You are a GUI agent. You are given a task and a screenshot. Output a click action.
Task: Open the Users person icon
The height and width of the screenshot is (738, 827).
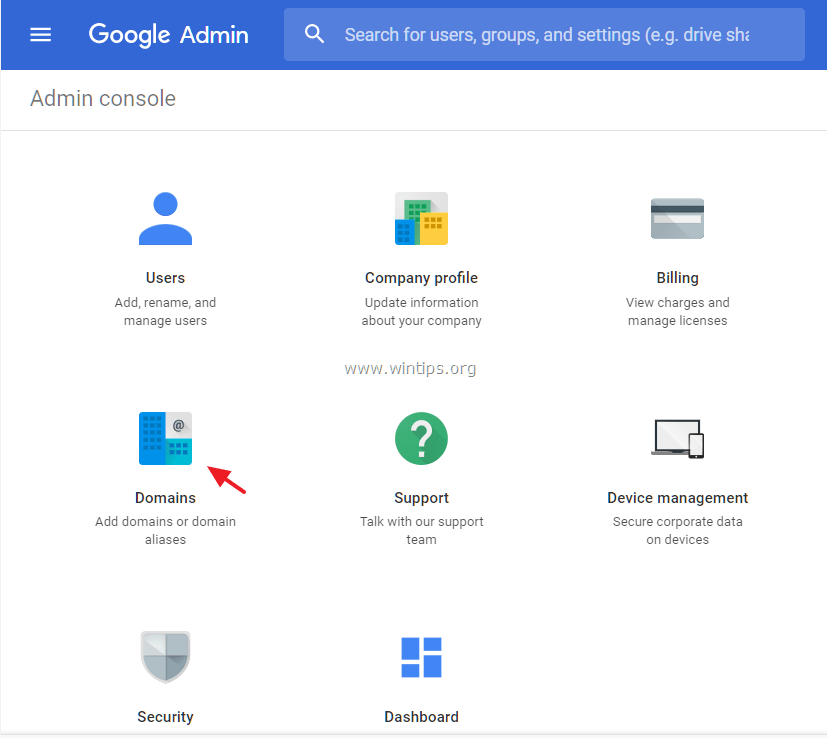coord(165,218)
